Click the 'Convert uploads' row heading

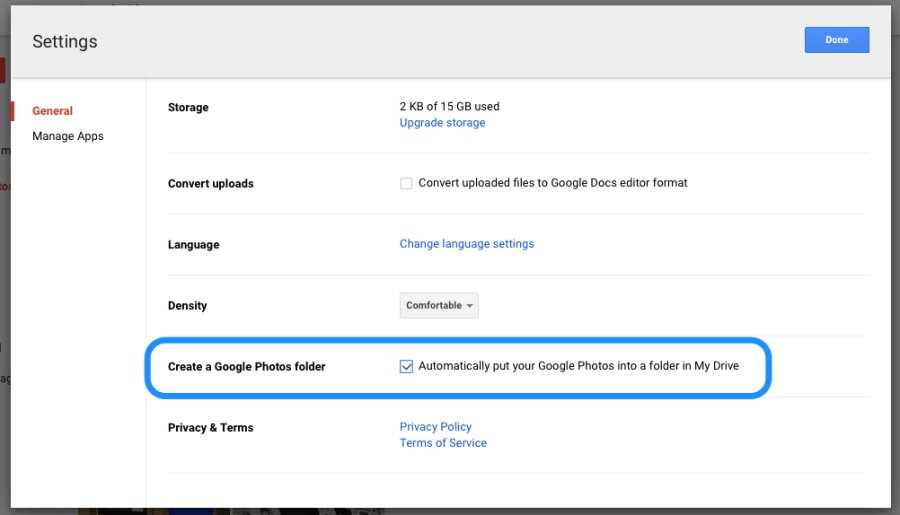coord(211,184)
